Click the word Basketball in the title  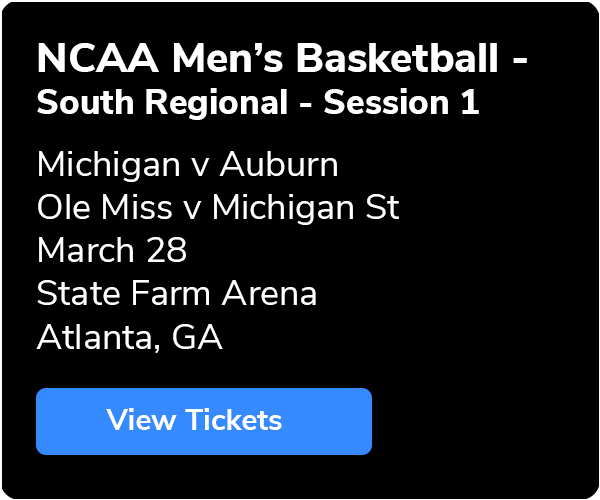tap(397, 59)
